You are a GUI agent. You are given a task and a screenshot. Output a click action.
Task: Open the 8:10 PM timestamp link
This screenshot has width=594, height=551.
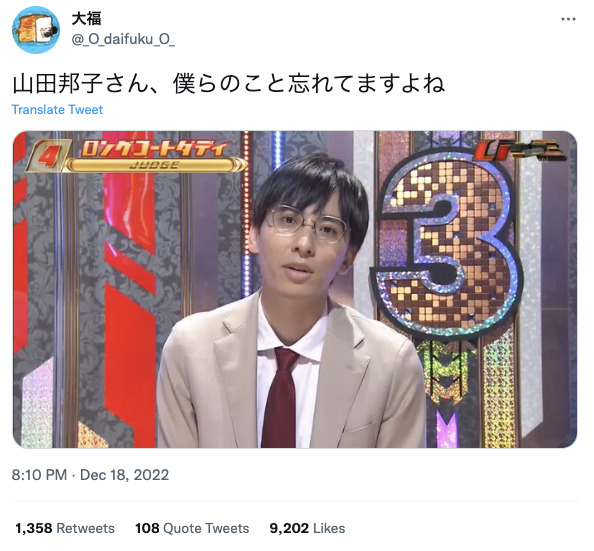(x=39, y=474)
